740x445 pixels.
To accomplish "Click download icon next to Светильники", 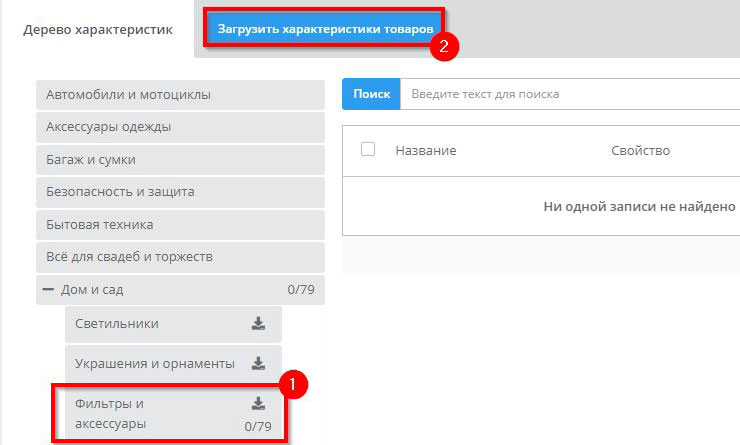I will (x=258, y=324).
